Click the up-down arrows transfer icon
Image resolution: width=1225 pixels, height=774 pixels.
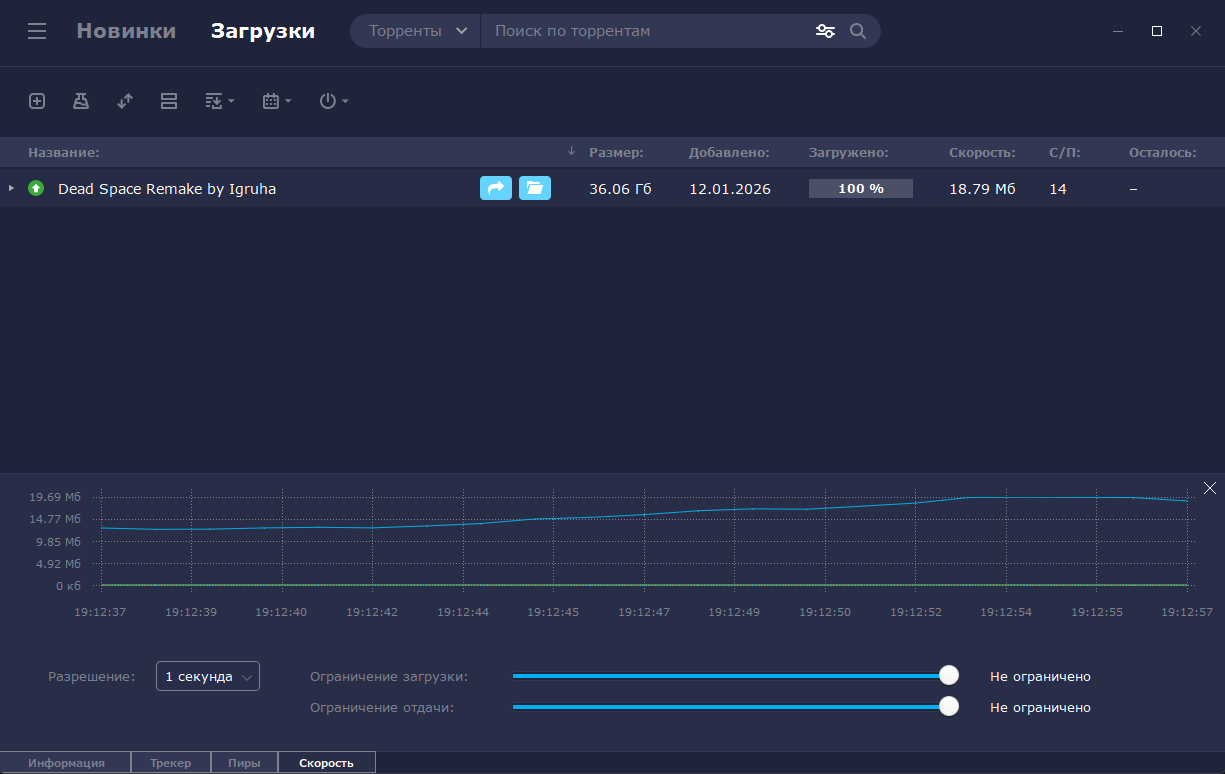pyautogui.click(x=125, y=101)
